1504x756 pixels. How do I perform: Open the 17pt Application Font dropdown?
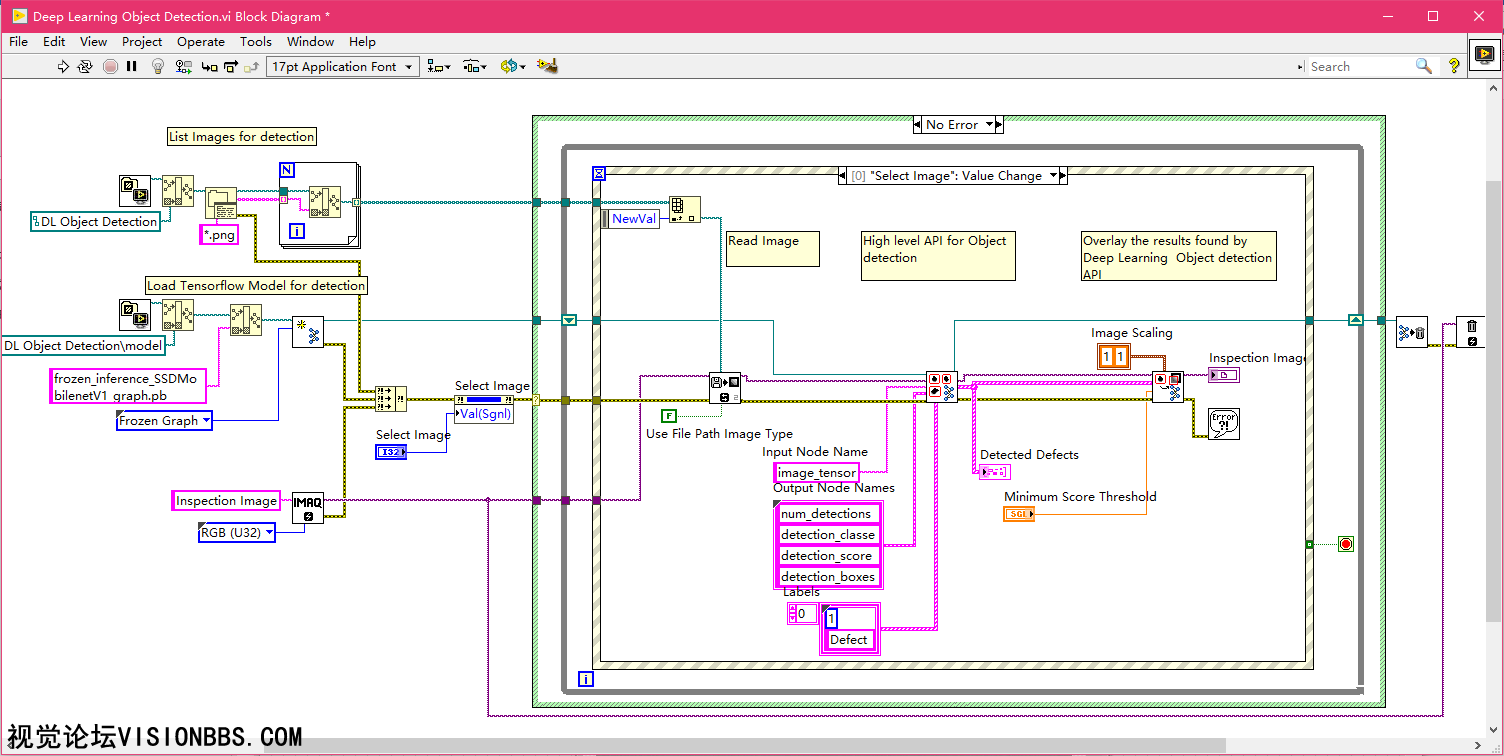pos(342,67)
